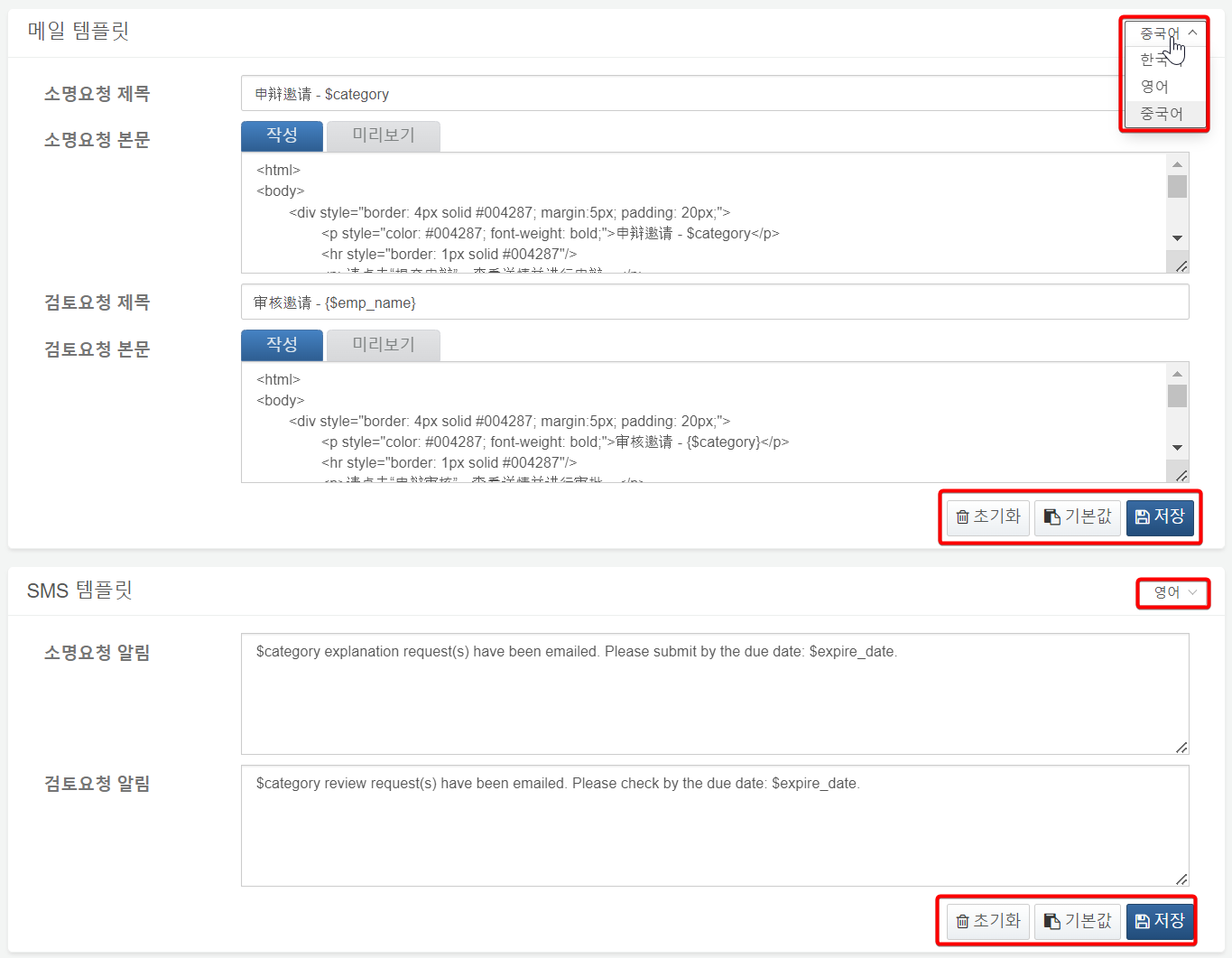
Task: Click the 소명요청 제목 label
Action: (97, 94)
